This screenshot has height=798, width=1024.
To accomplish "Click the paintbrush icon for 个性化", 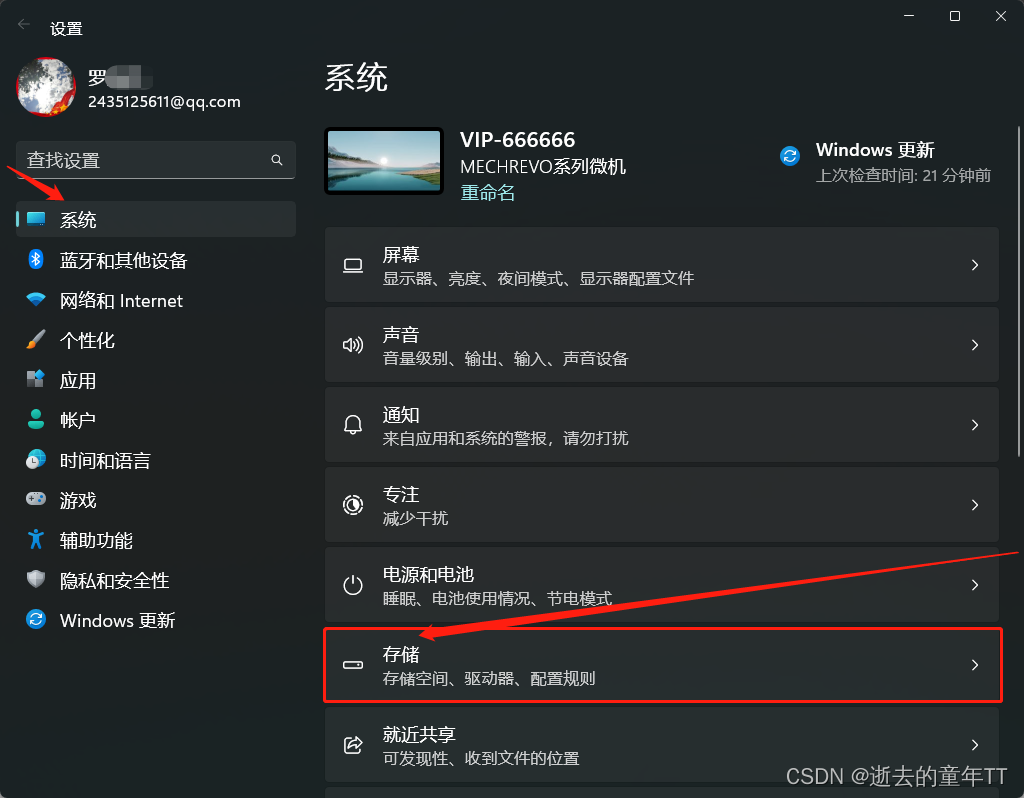I will click(36, 340).
